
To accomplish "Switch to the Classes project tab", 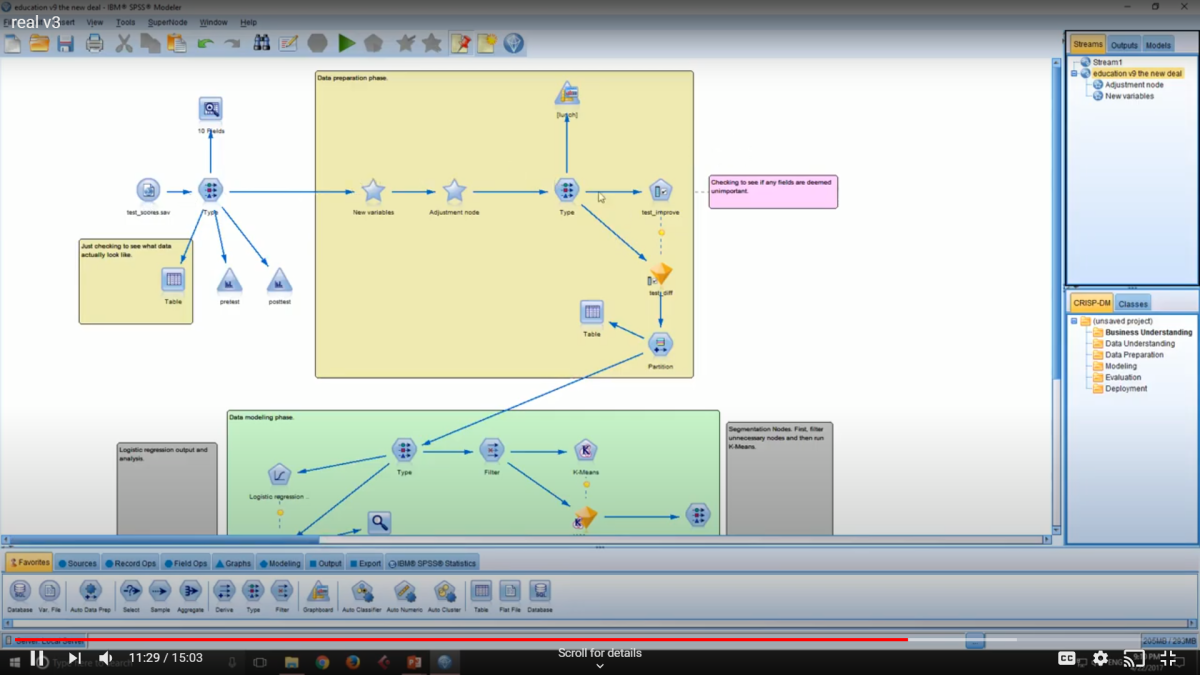I will tap(1133, 304).
